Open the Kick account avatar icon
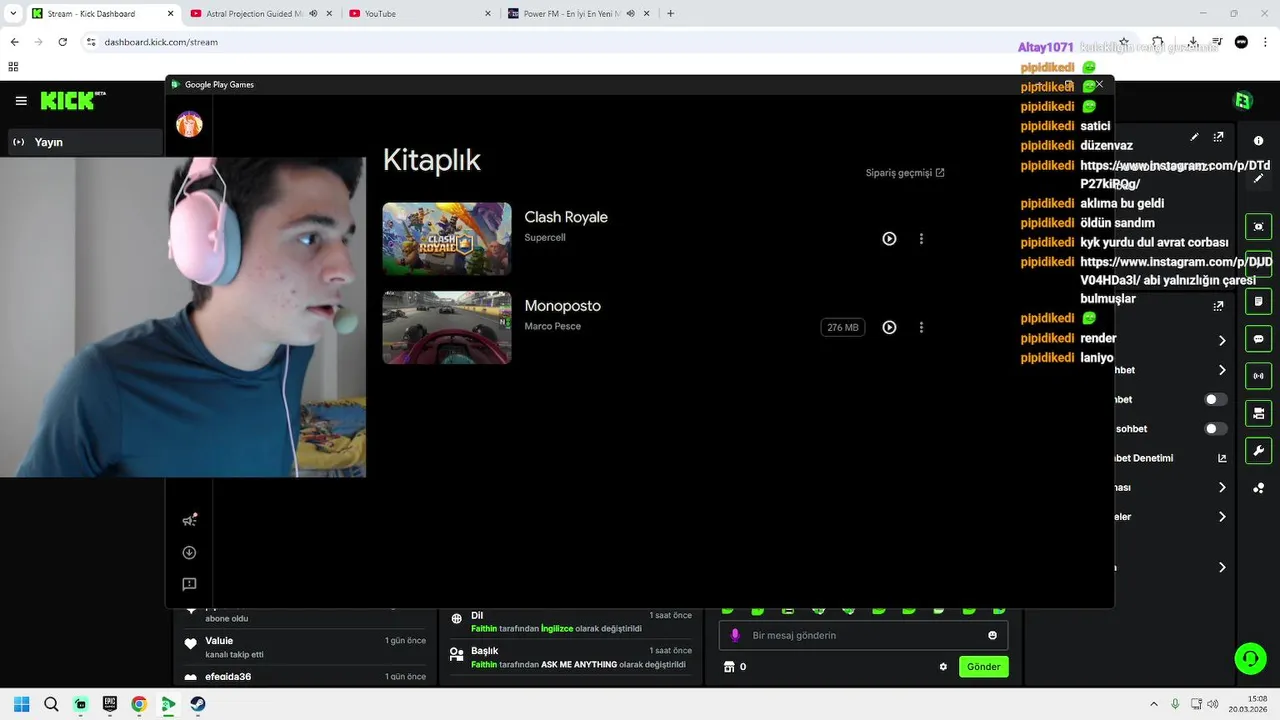 click(1243, 100)
